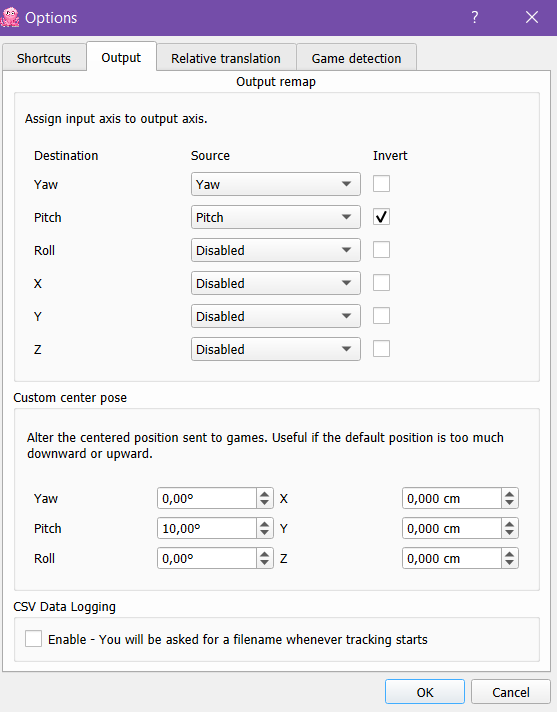Enable CSV data logging checkbox

pos(34,638)
